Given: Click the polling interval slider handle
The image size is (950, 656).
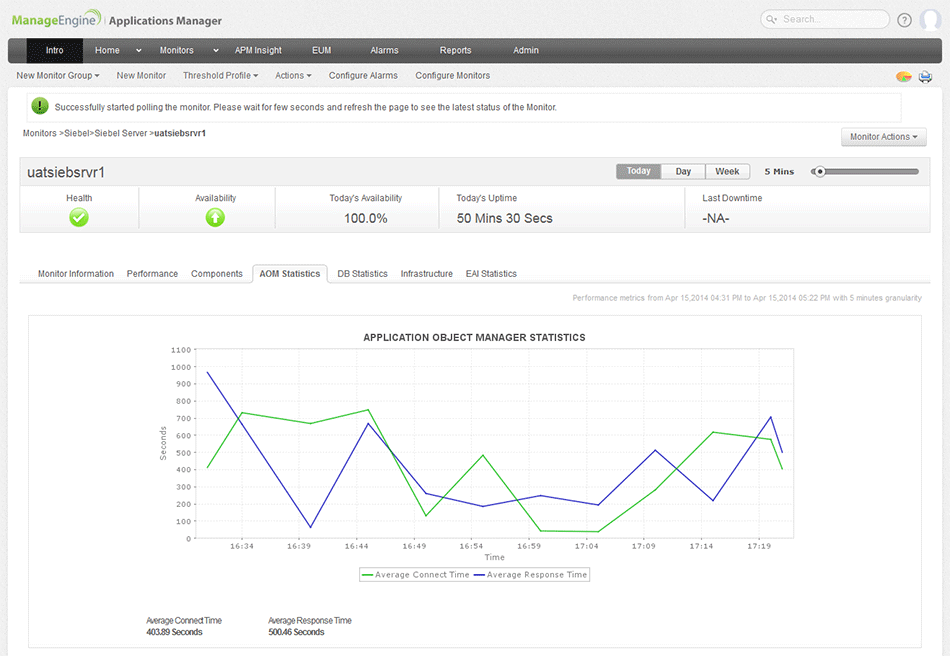Looking at the screenshot, I should tap(820, 171).
